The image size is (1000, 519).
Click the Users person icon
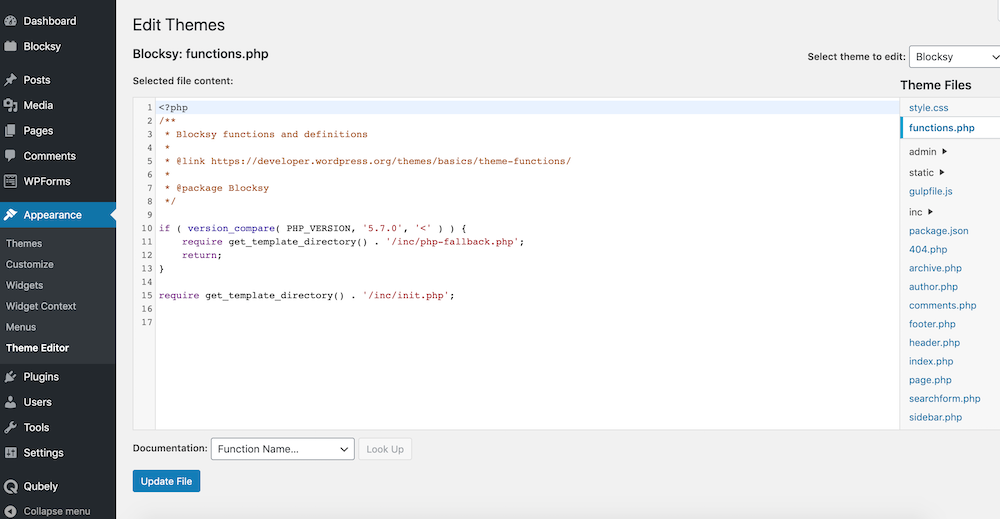click(10, 402)
